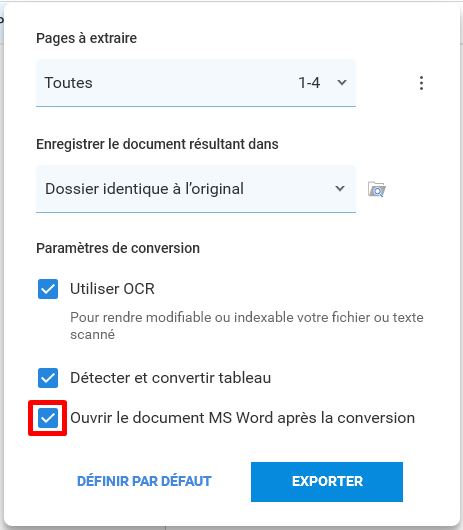This screenshot has height=530, width=463.
Task: Click Enregistrer le document résultant dans heading
Action: pyautogui.click(x=157, y=144)
